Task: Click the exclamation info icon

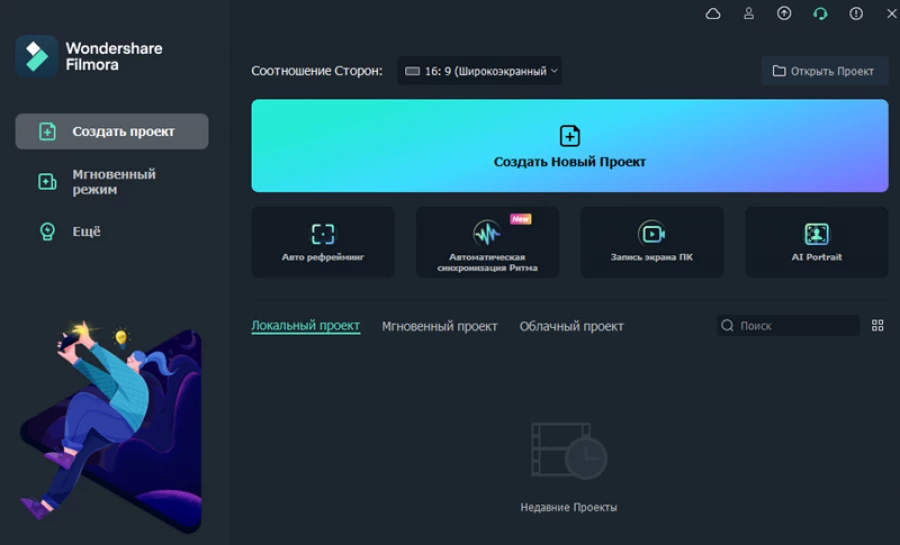Action: 856,14
